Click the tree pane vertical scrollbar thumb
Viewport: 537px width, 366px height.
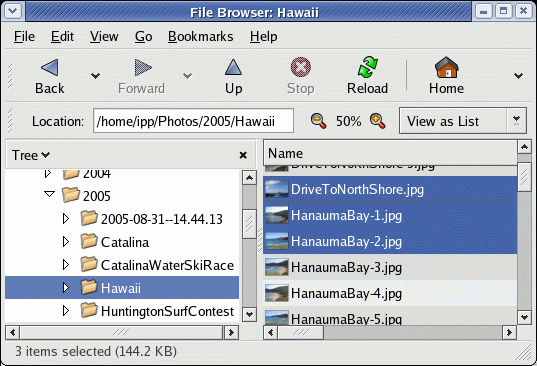(249, 224)
